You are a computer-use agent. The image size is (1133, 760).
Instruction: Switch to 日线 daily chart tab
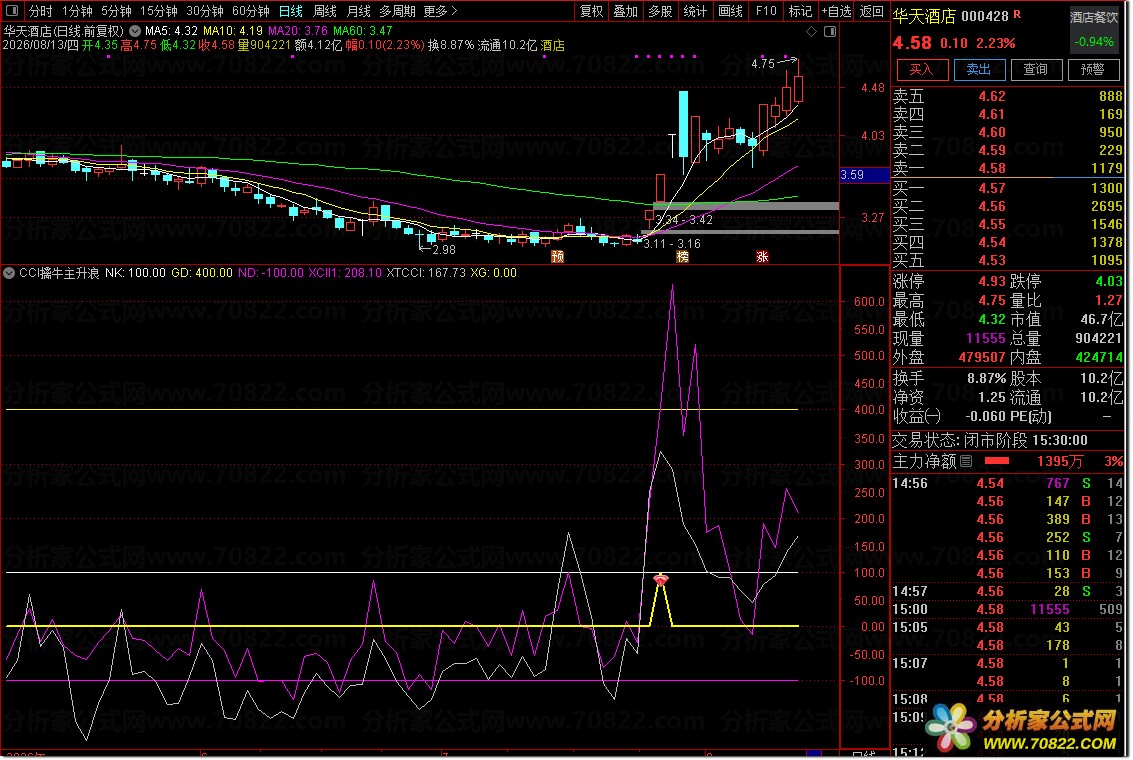coord(290,11)
